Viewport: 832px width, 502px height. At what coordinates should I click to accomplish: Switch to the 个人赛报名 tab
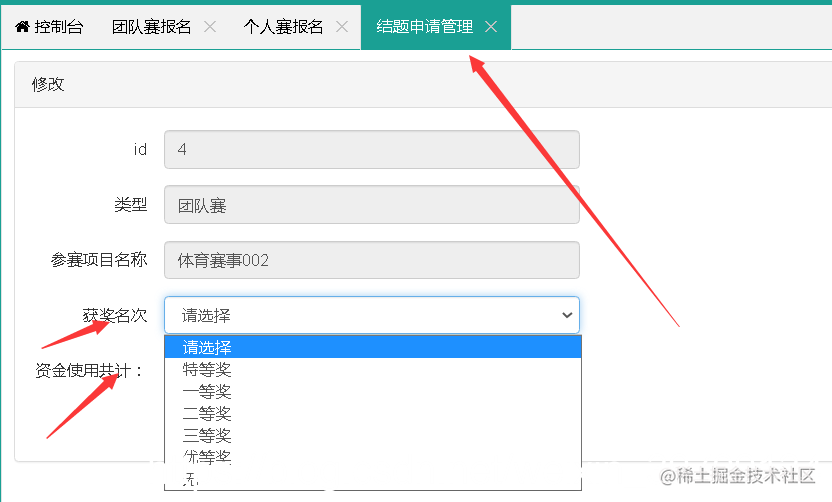click(x=283, y=27)
